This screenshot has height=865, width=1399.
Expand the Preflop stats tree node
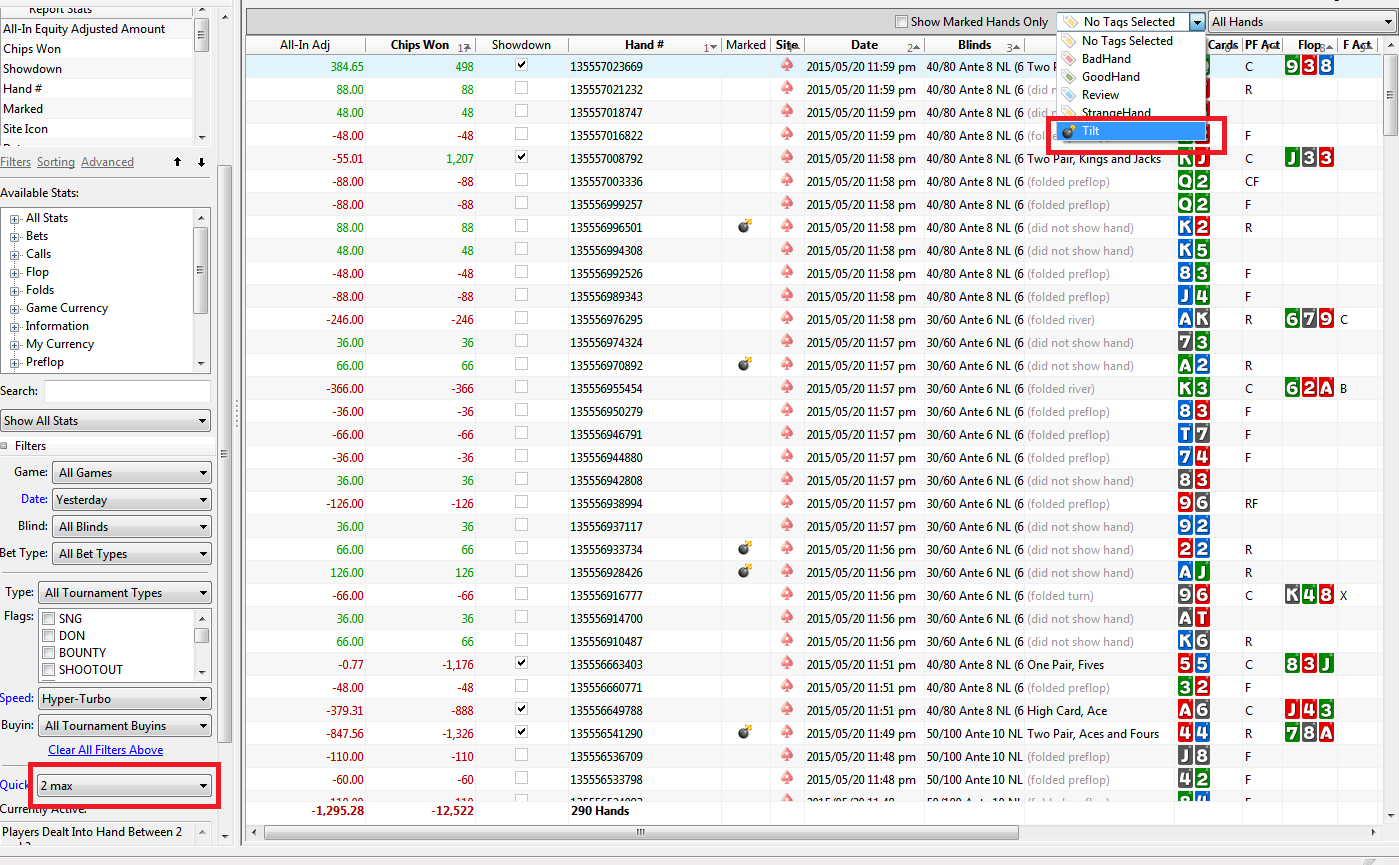click(x=15, y=363)
